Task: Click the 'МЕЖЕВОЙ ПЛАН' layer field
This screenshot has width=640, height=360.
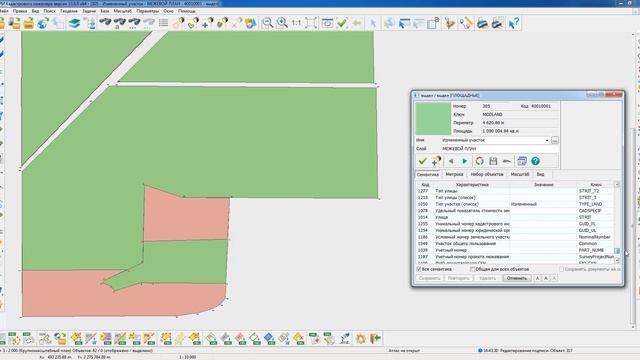Action: (x=500, y=149)
